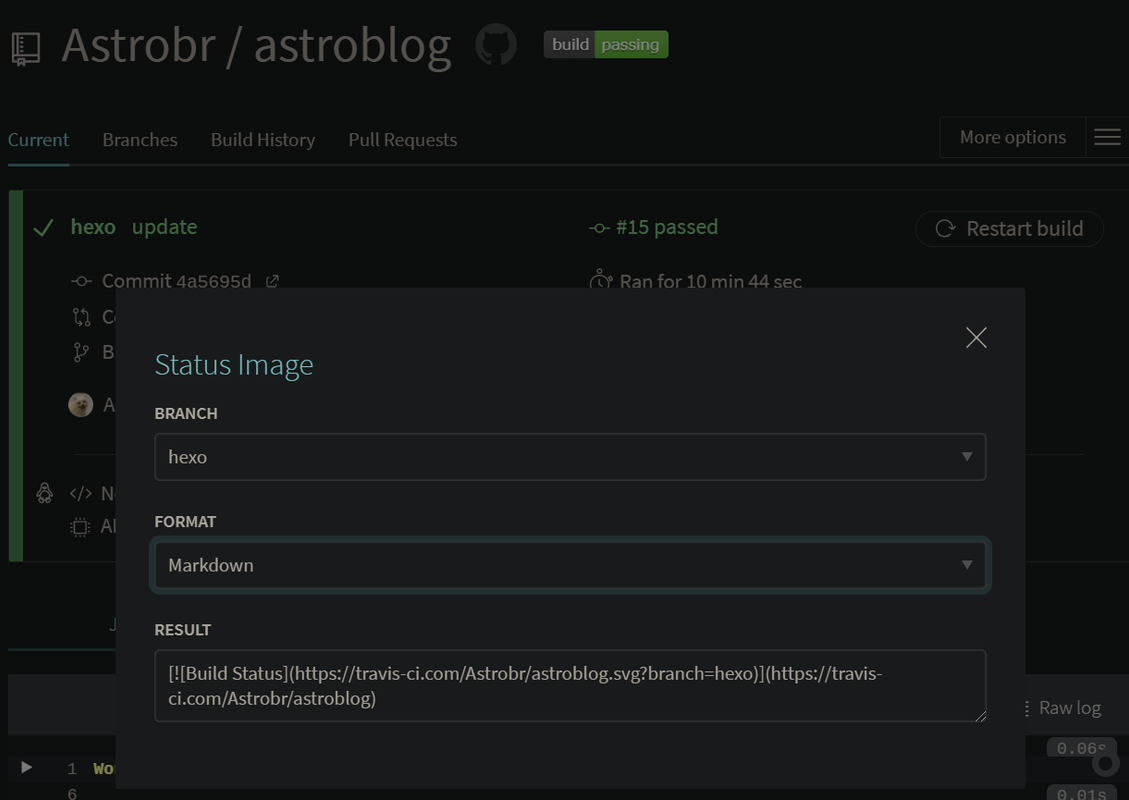Open the GitHub repository icon
The image size is (1129, 800).
(x=496, y=45)
